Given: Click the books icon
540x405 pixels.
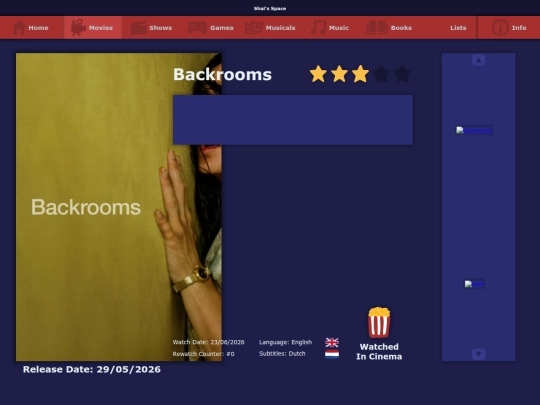Looking at the screenshot, I should coord(377,28).
